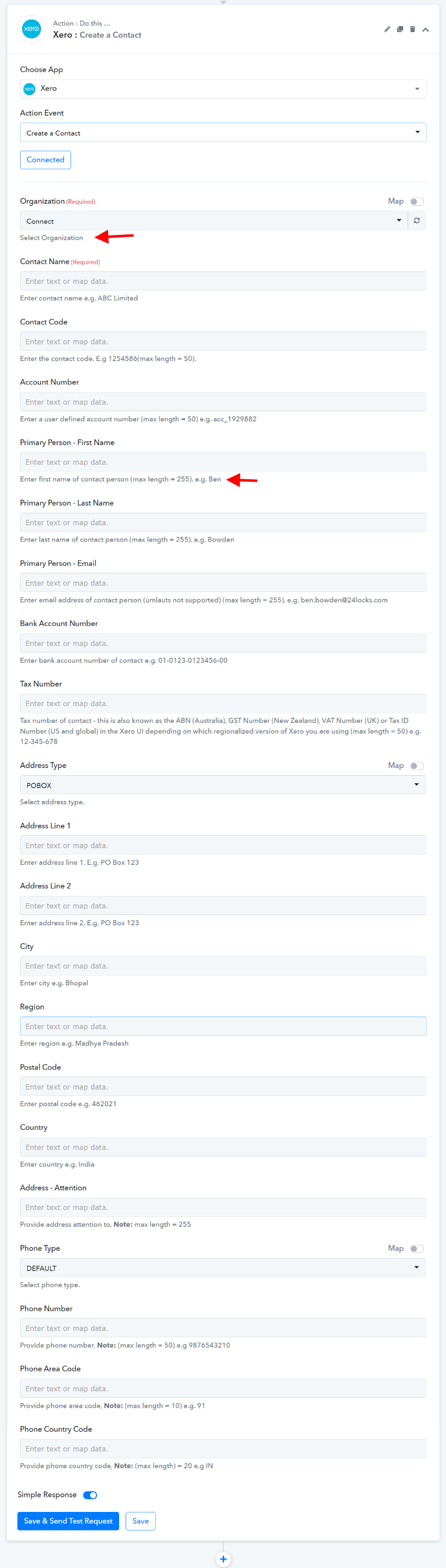Click the pencil edit icon in header

pyautogui.click(x=387, y=29)
